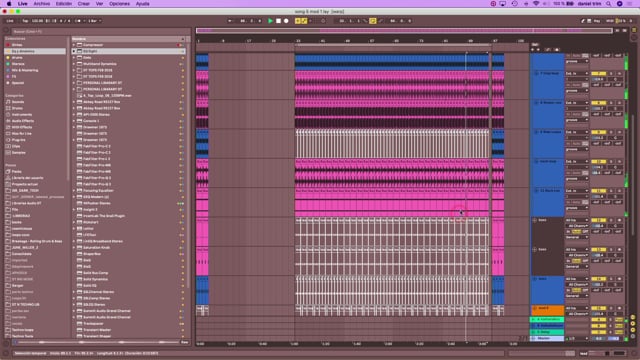Select FabFilter Pro-L 2 in browser list
The image size is (640, 360).
96,159
